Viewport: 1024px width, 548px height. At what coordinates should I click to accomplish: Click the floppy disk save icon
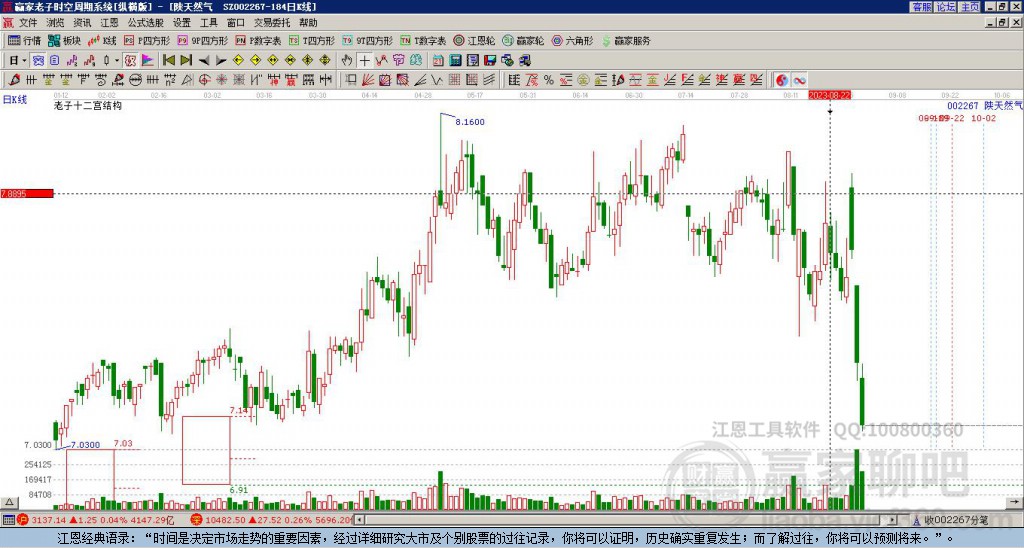[490, 61]
